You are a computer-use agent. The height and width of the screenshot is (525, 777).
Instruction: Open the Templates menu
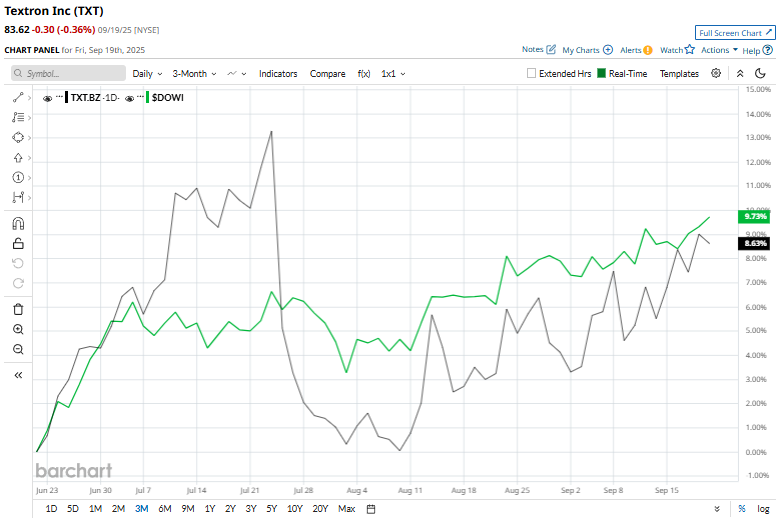coord(679,73)
